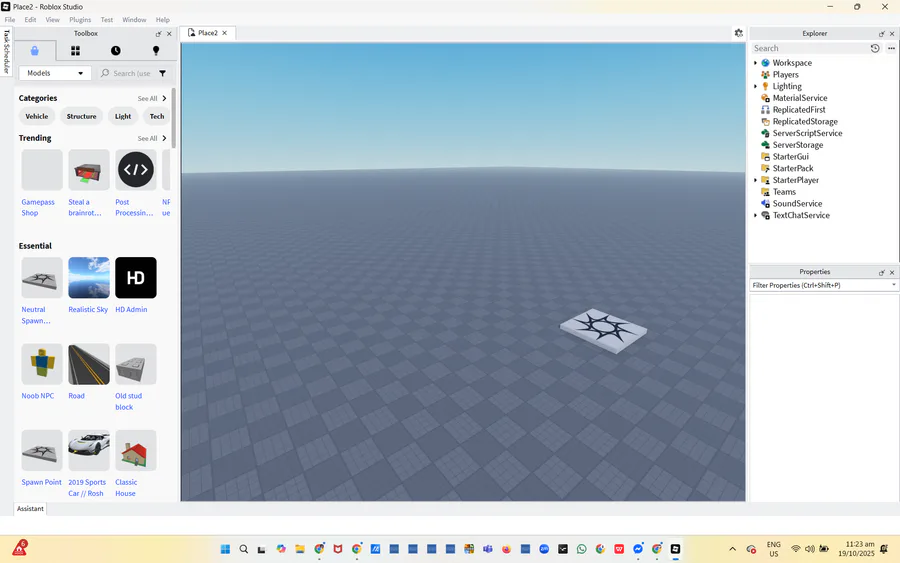
Task: Open the Toolbox Creations lightbulb tab
Action: click(x=156, y=51)
